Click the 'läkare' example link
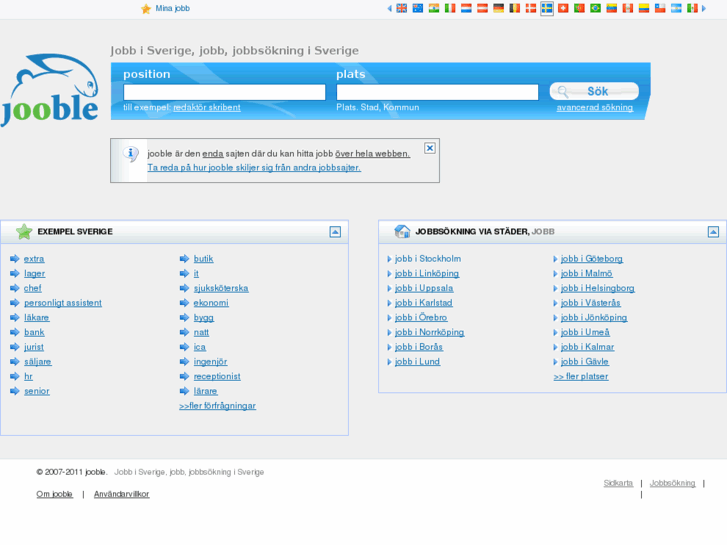727x545 pixels. 37,318
